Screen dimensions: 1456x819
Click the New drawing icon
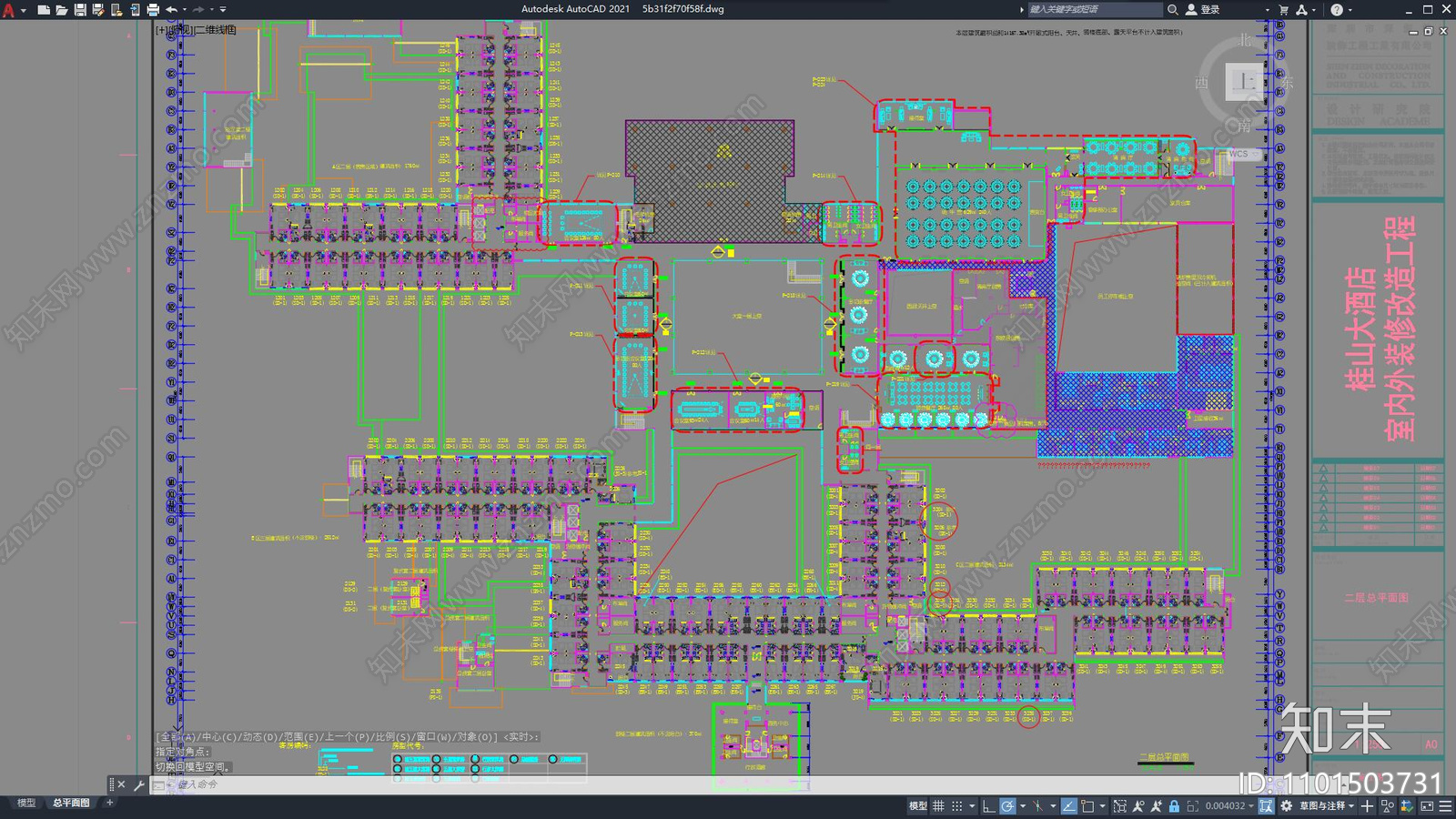[43, 9]
